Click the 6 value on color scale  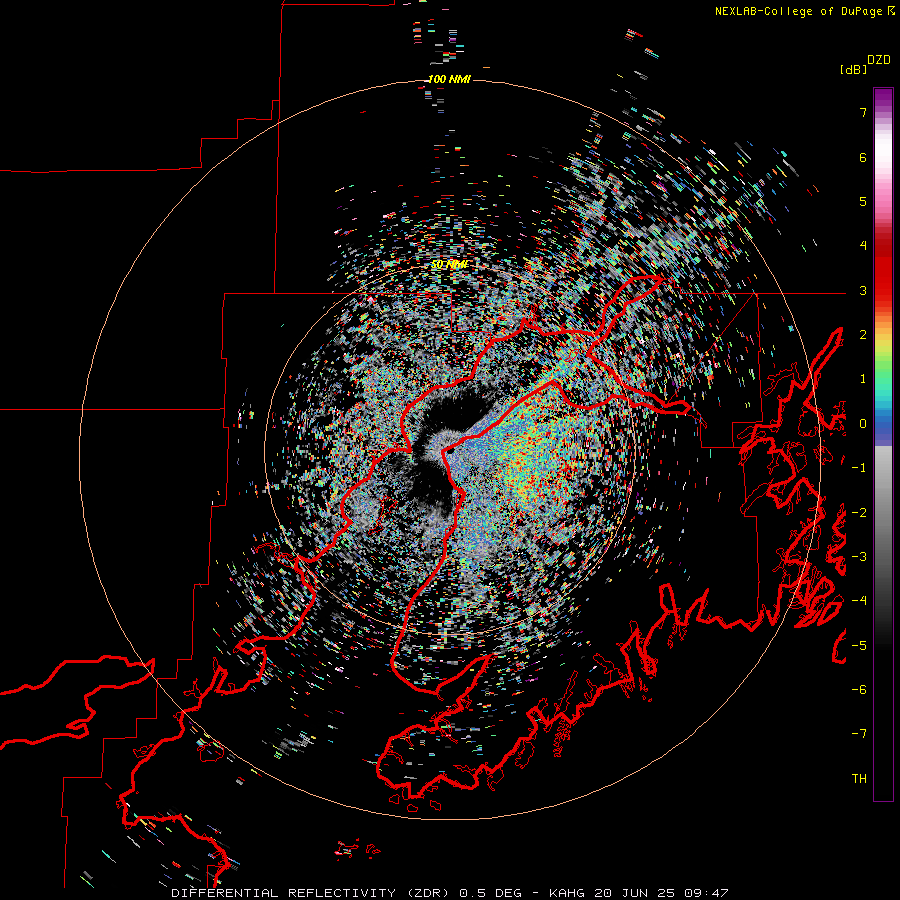863,157
